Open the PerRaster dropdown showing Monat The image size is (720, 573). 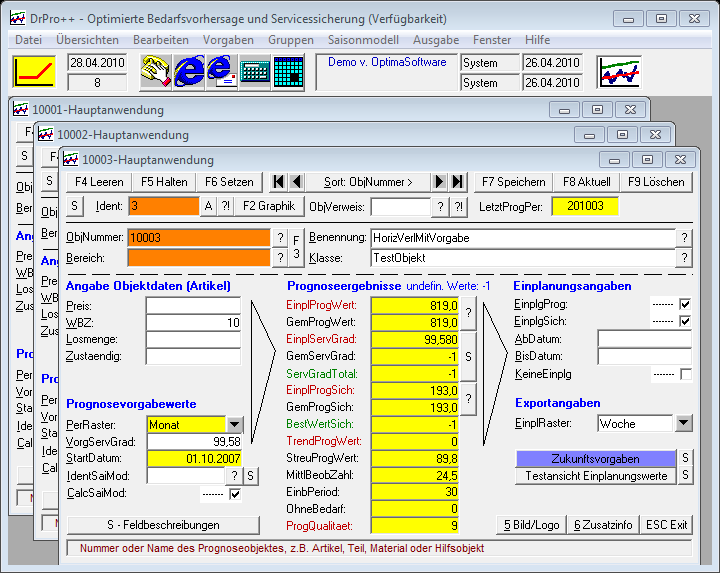tap(234, 424)
